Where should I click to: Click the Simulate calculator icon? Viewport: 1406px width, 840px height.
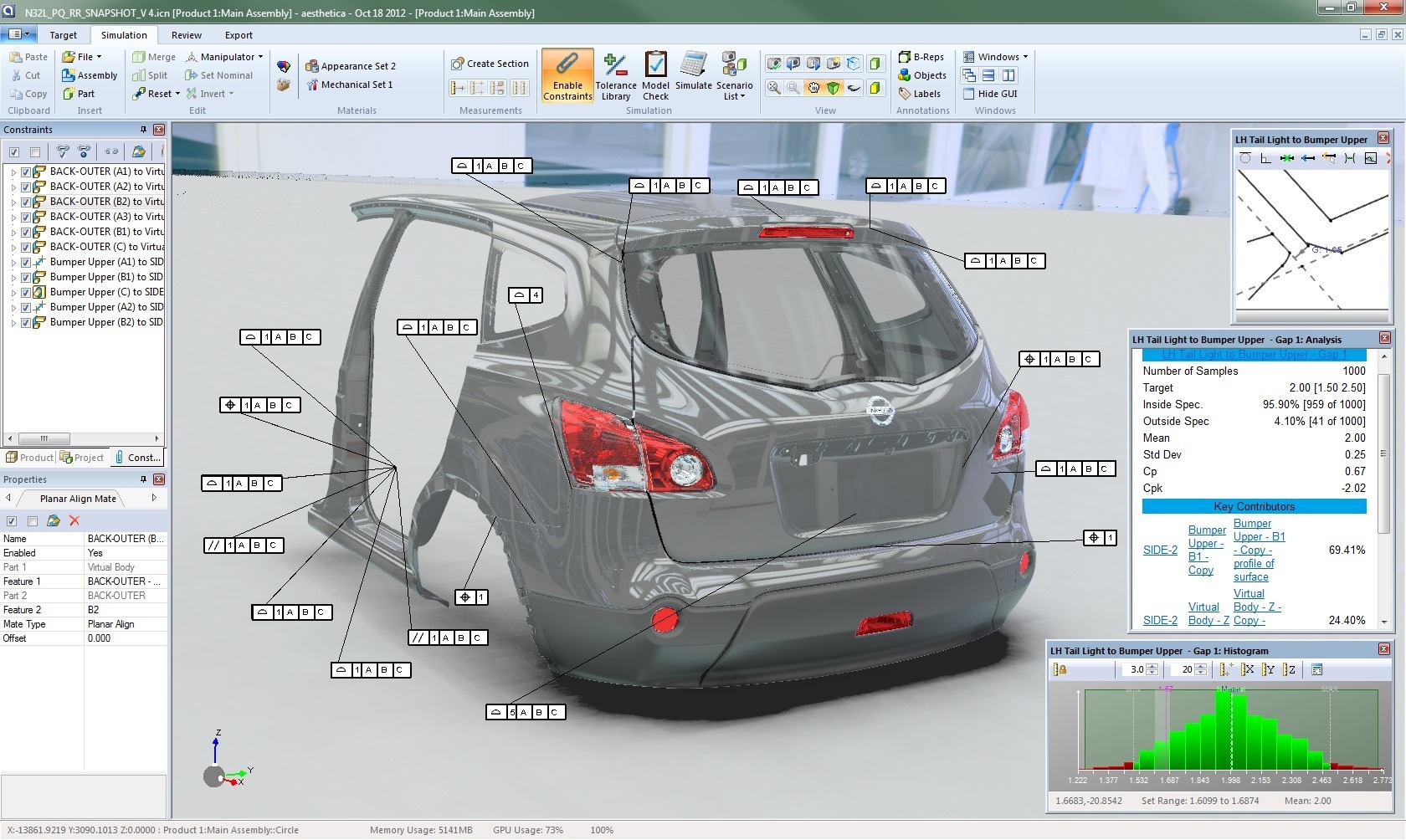click(693, 67)
